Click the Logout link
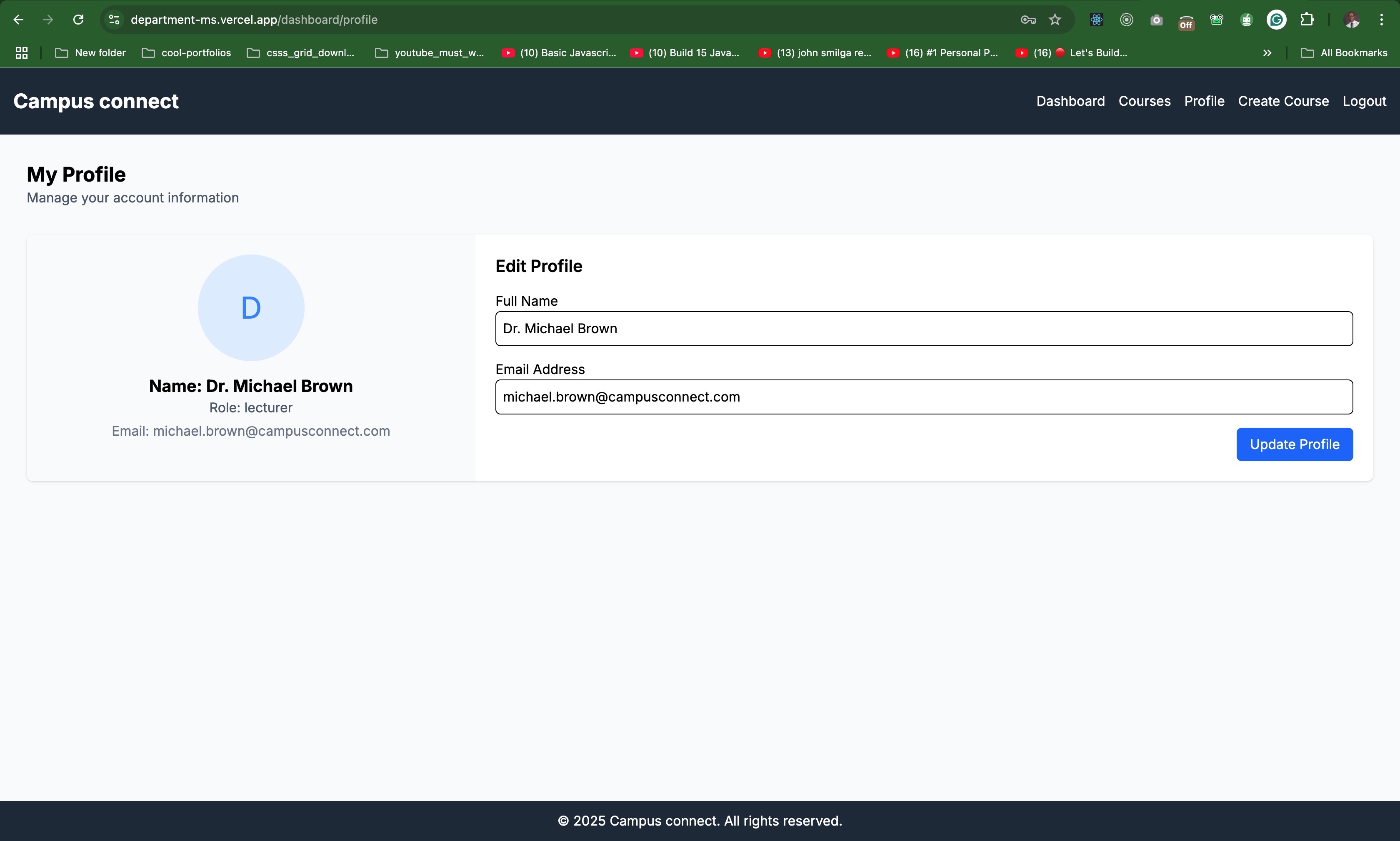The width and height of the screenshot is (1400, 841). pos(1364,101)
